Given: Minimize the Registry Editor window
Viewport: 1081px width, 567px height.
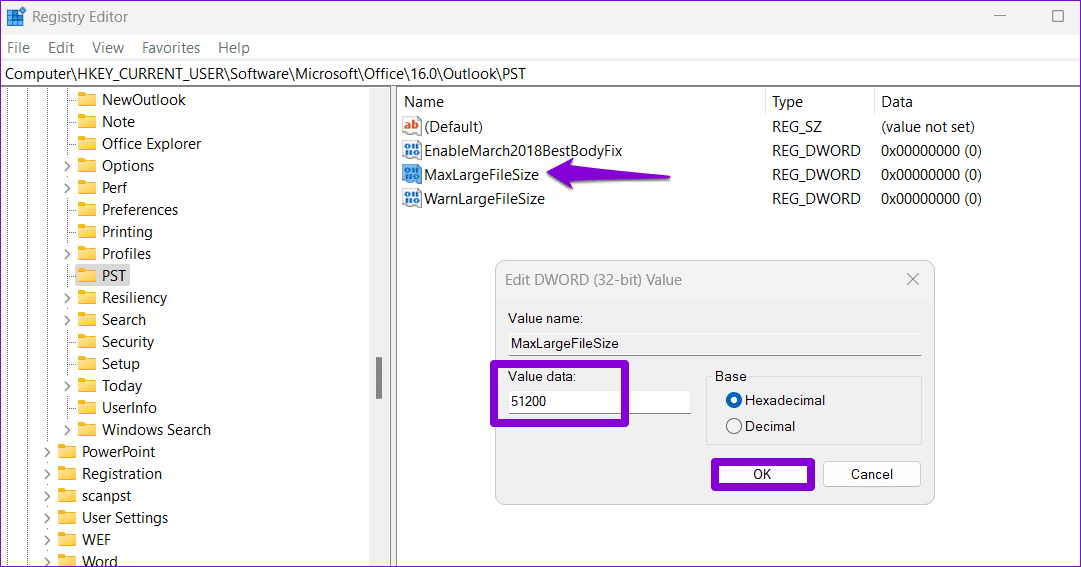Looking at the screenshot, I should 1000,16.
